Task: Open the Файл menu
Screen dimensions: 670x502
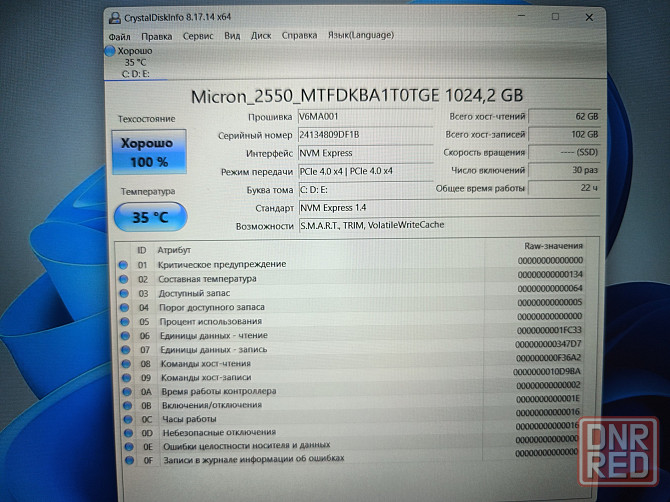Action: coord(119,37)
